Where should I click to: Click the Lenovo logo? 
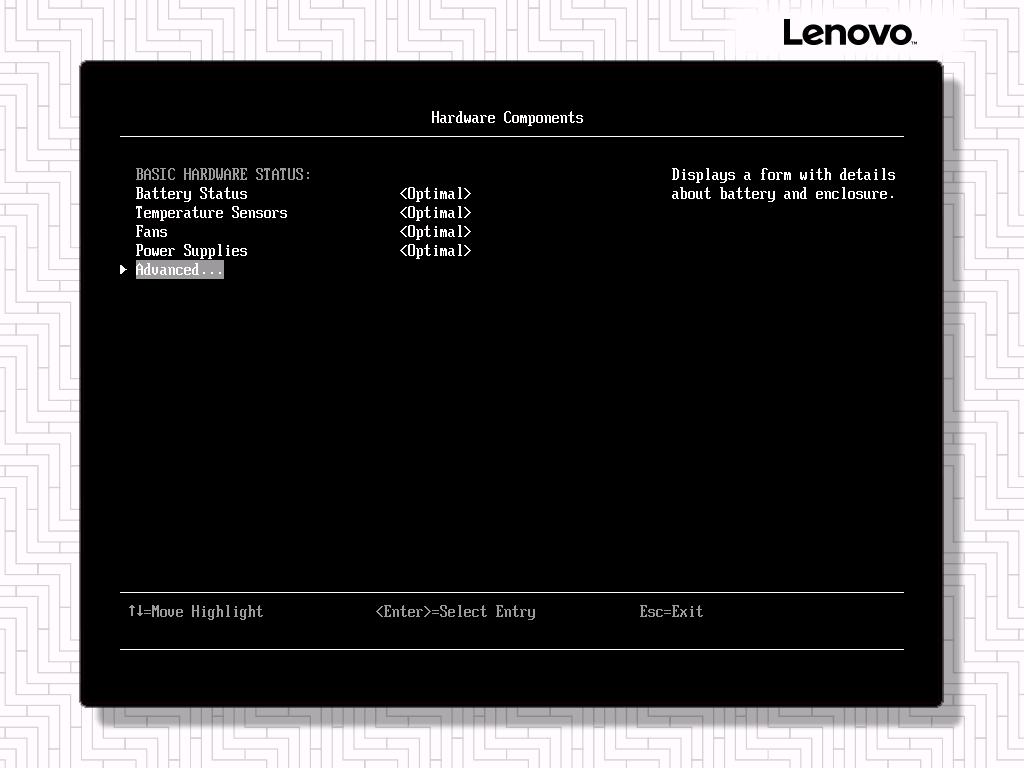click(x=848, y=32)
